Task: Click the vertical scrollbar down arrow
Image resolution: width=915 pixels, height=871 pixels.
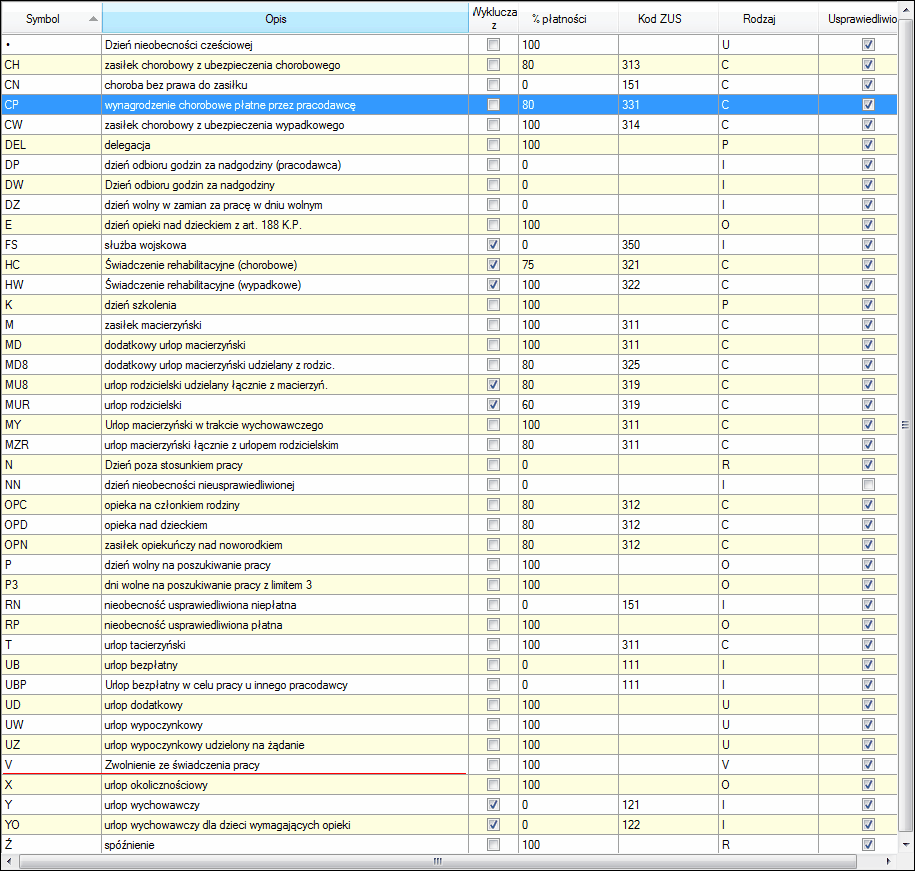Action: [x=906, y=844]
